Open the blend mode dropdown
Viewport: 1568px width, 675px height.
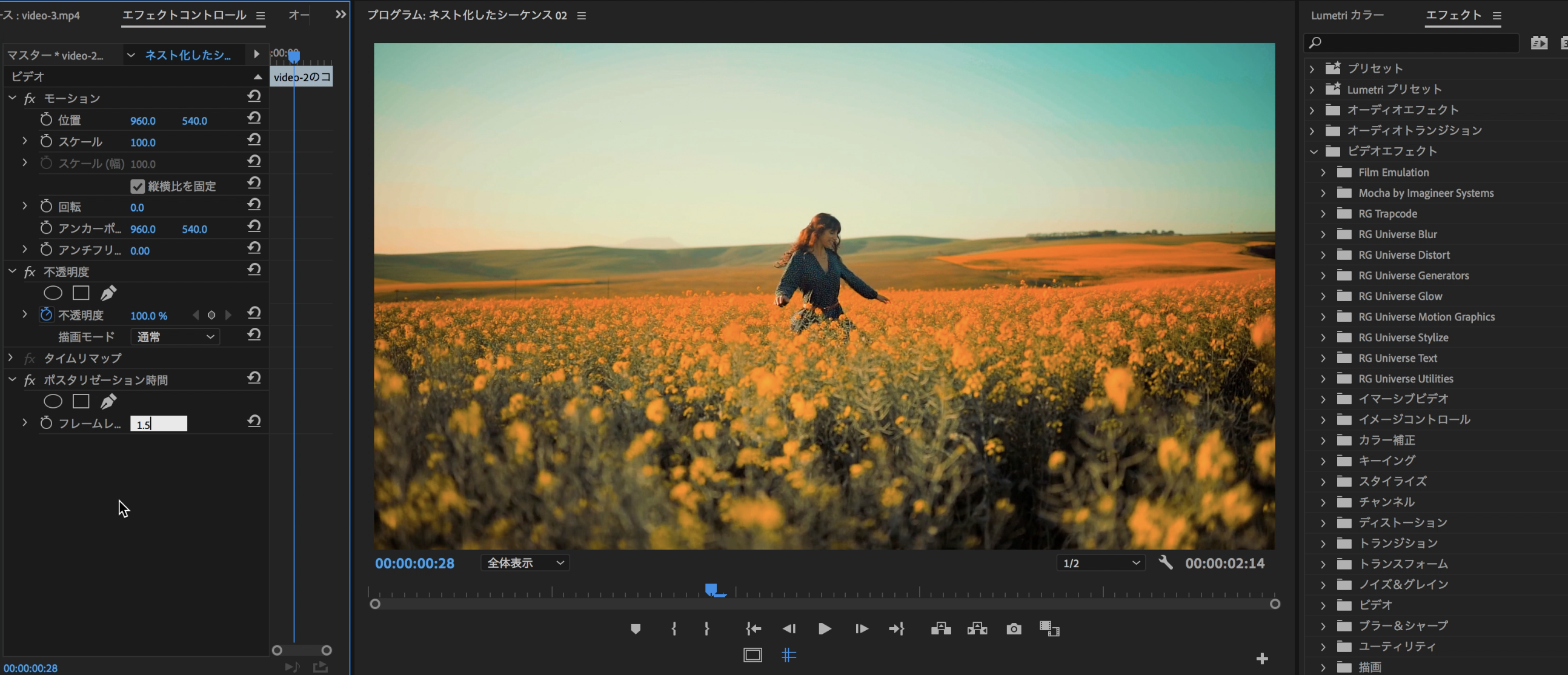pos(174,336)
